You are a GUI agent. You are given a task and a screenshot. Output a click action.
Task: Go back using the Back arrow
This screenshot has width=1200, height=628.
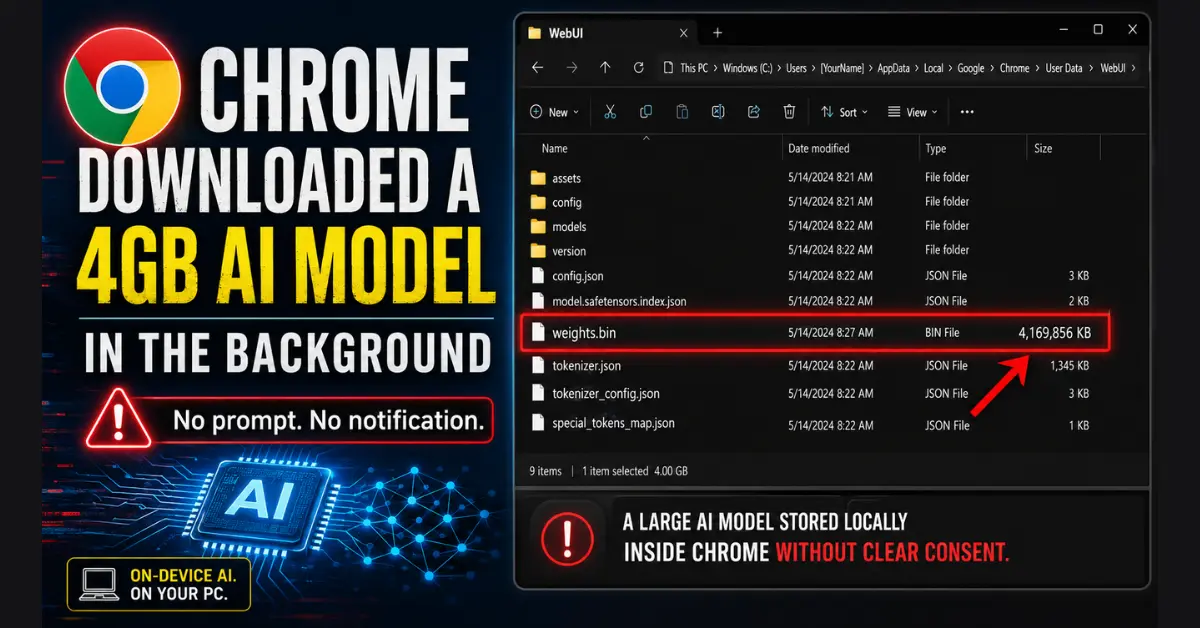[538, 68]
